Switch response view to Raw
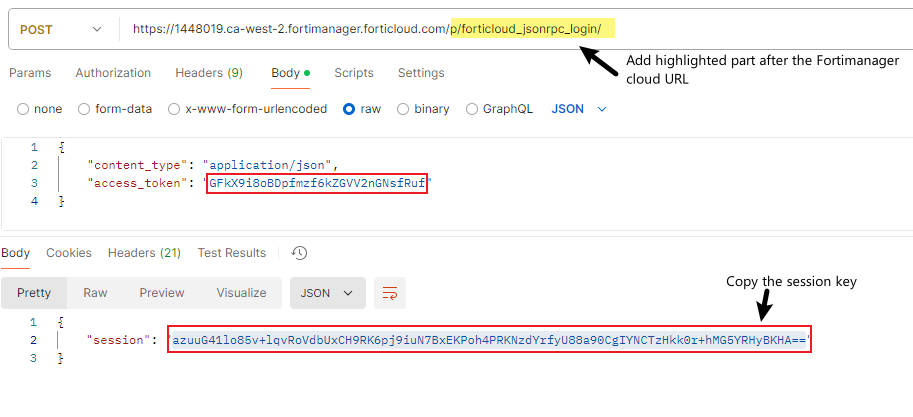This screenshot has height=417, width=913. point(96,293)
